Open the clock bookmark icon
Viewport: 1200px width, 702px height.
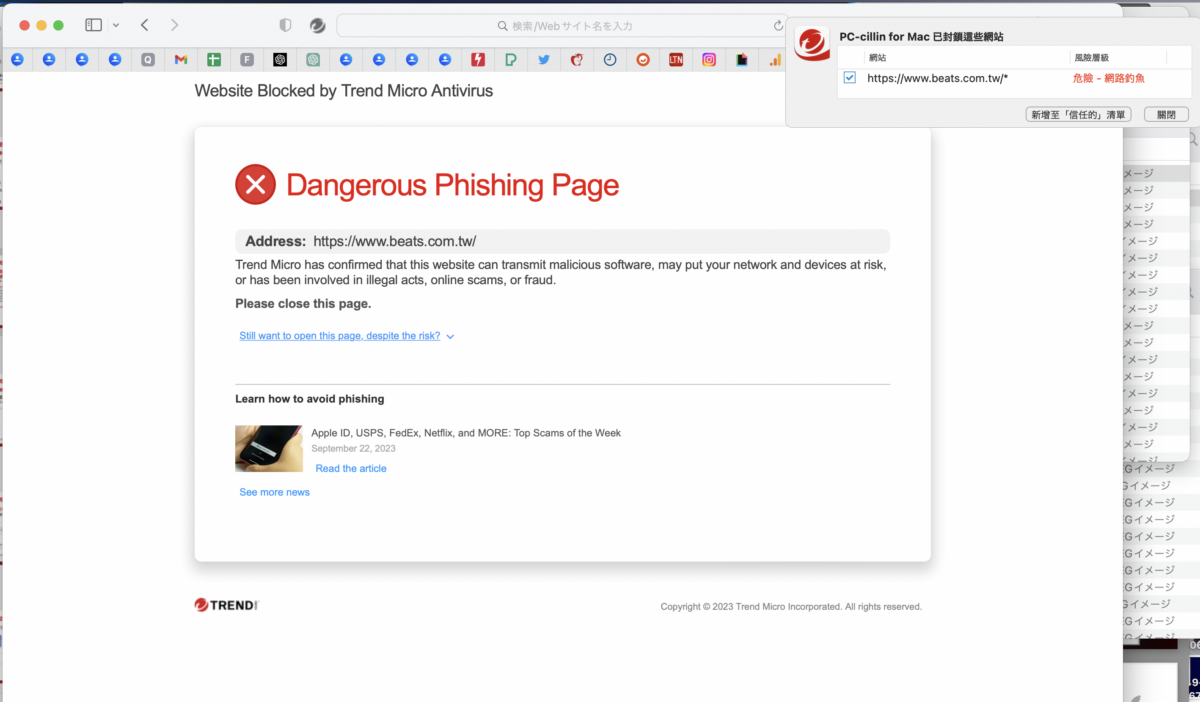tap(610, 60)
